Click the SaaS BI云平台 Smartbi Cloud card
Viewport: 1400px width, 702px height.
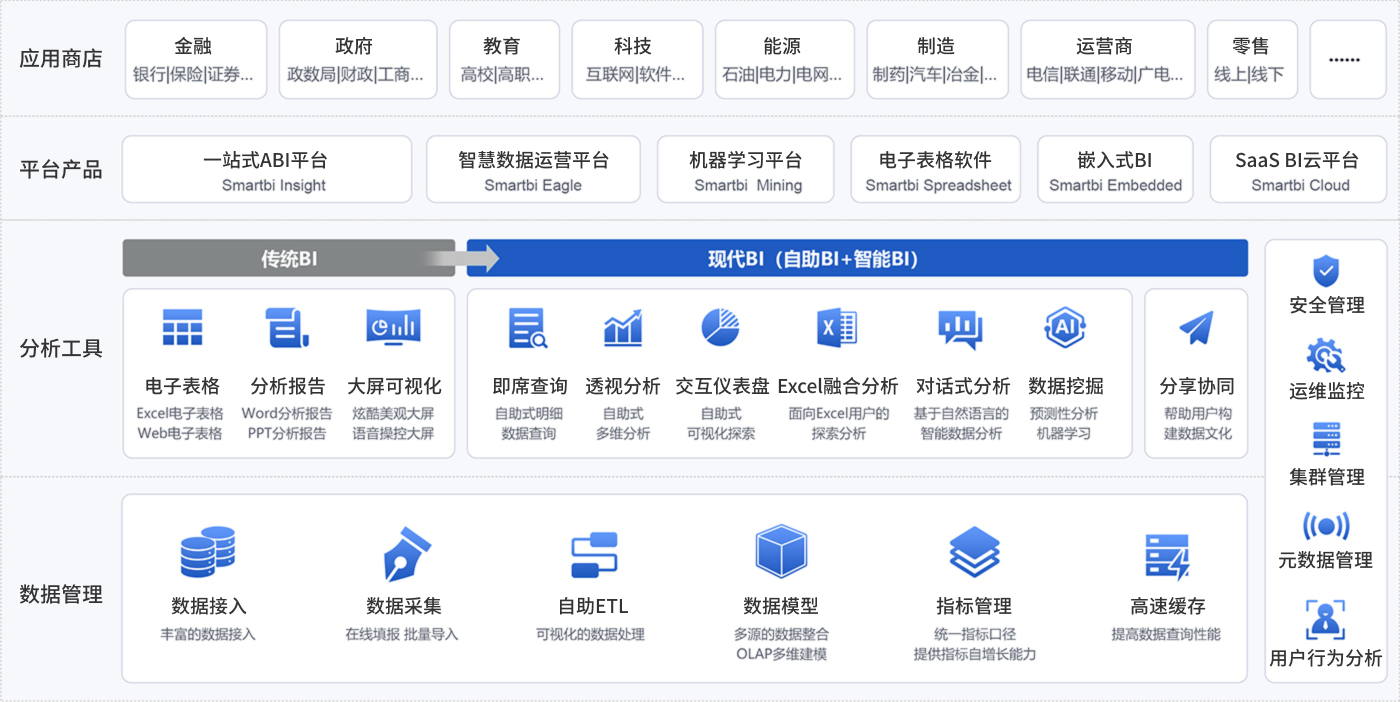pos(1297,168)
